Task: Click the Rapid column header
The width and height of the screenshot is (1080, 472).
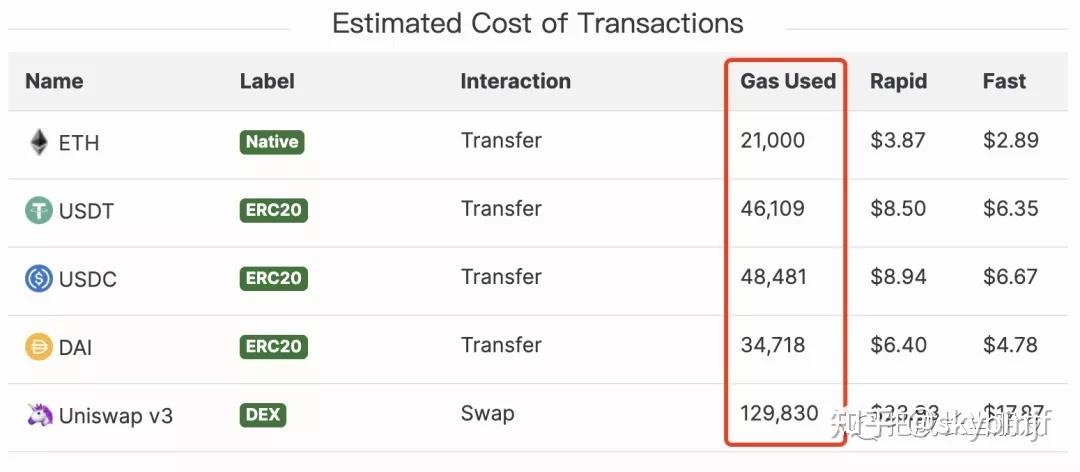Action: (x=898, y=82)
